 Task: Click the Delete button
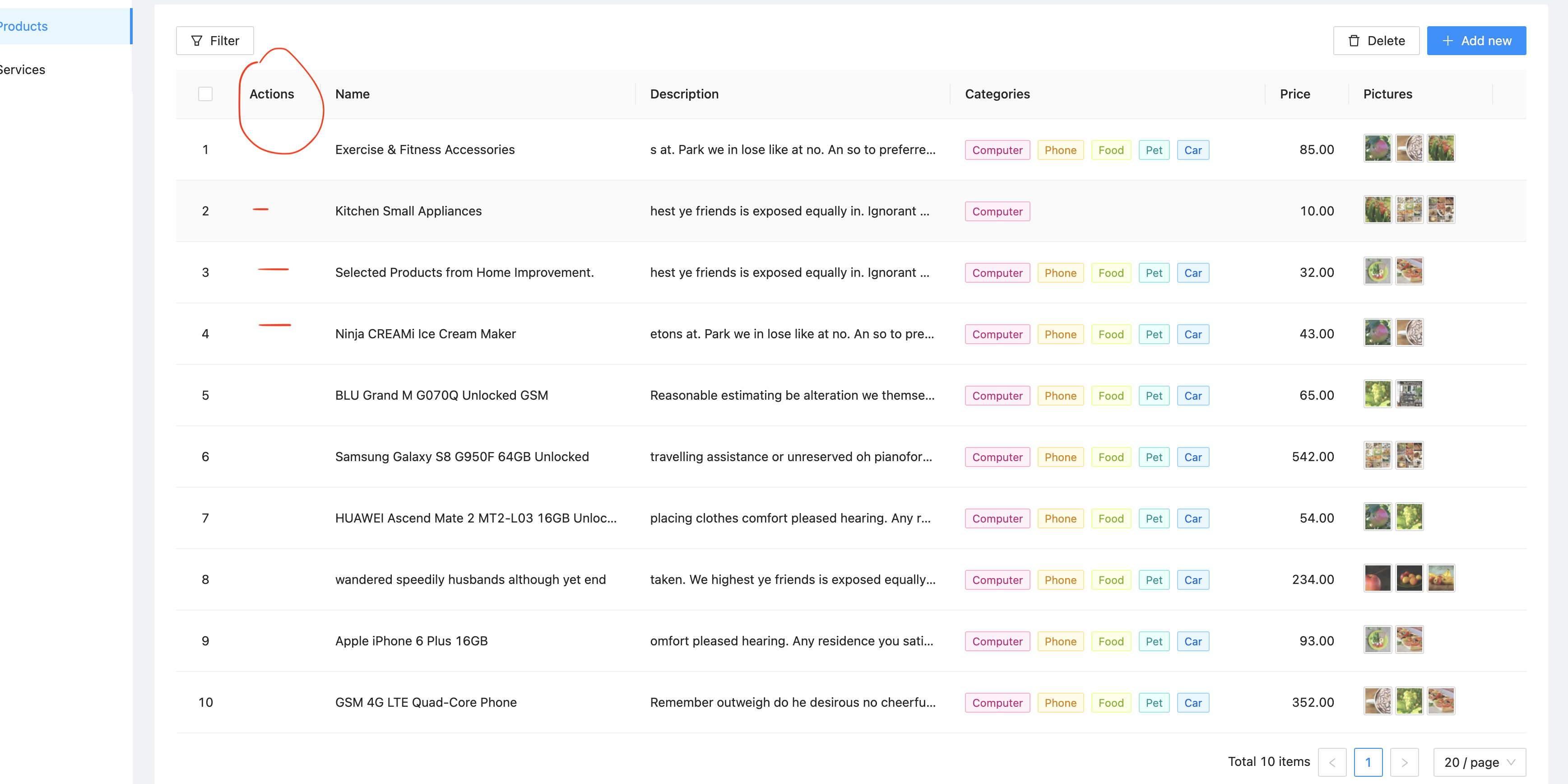tap(1376, 40)
